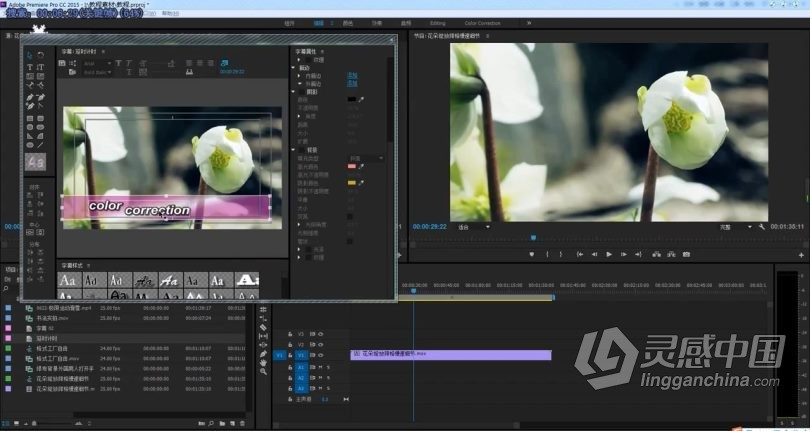Toggle A2 track targeting button
This screenshot has width=810, height=431.
pos(302,378)
